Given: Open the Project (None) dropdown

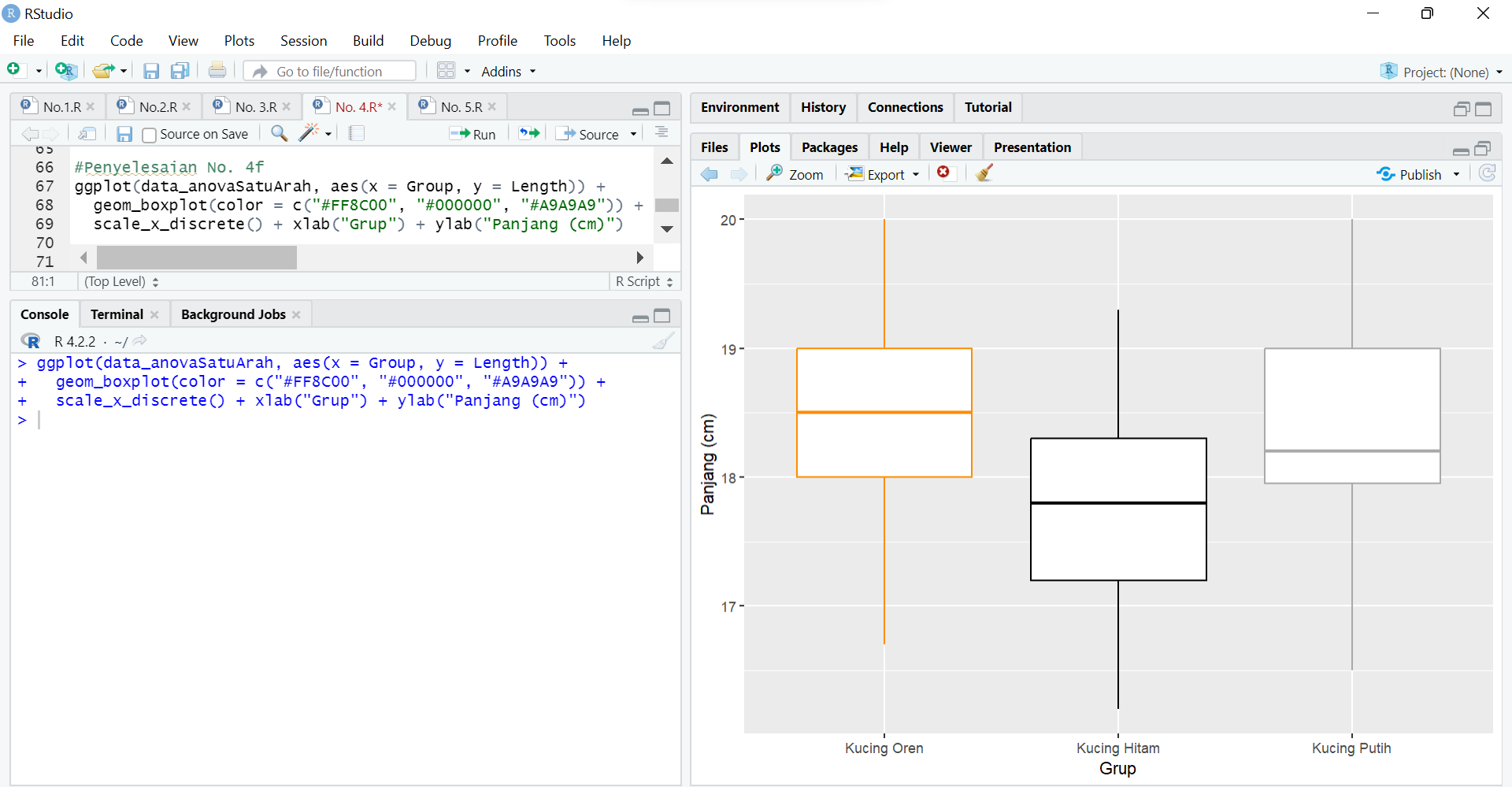Looking at the screenshot, I should tap(1442, 71).
